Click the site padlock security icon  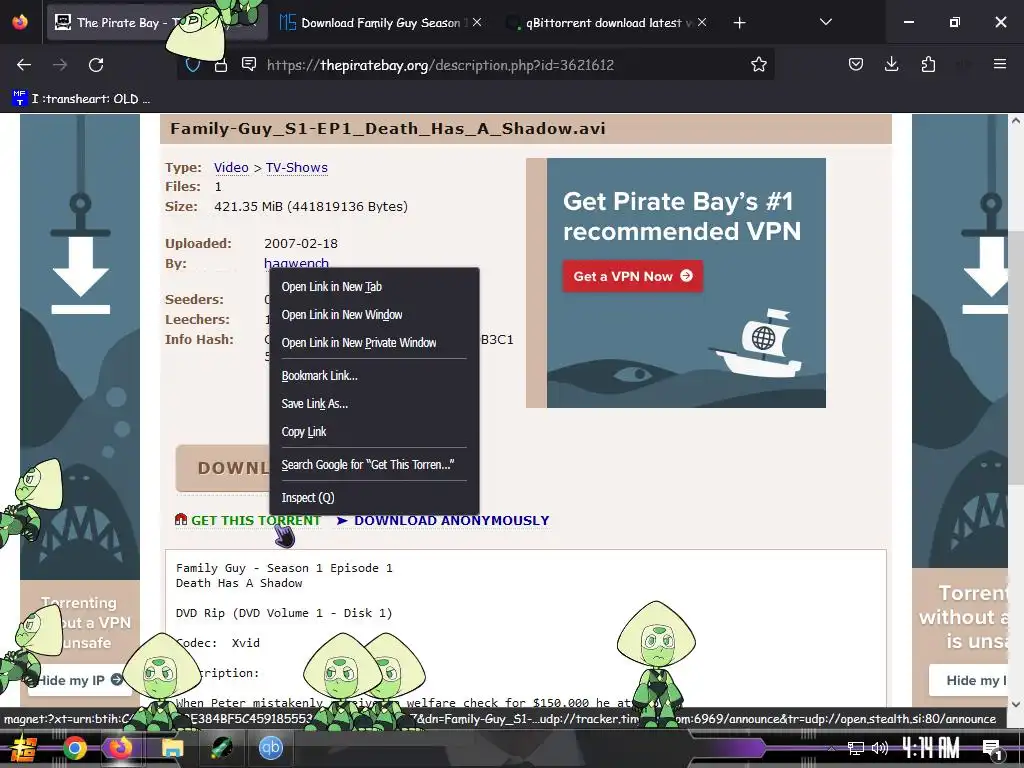point(221,65)
